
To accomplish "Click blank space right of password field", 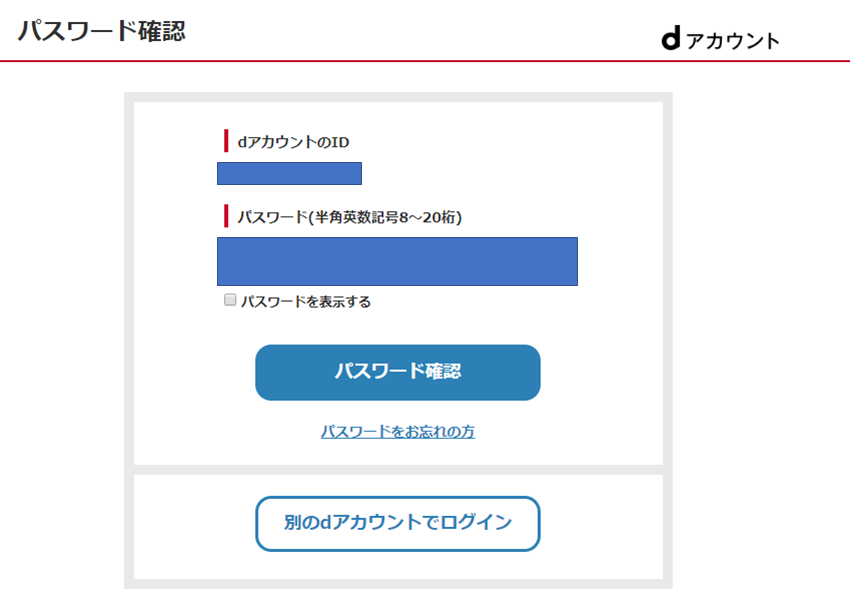I will tap(620, 261).
